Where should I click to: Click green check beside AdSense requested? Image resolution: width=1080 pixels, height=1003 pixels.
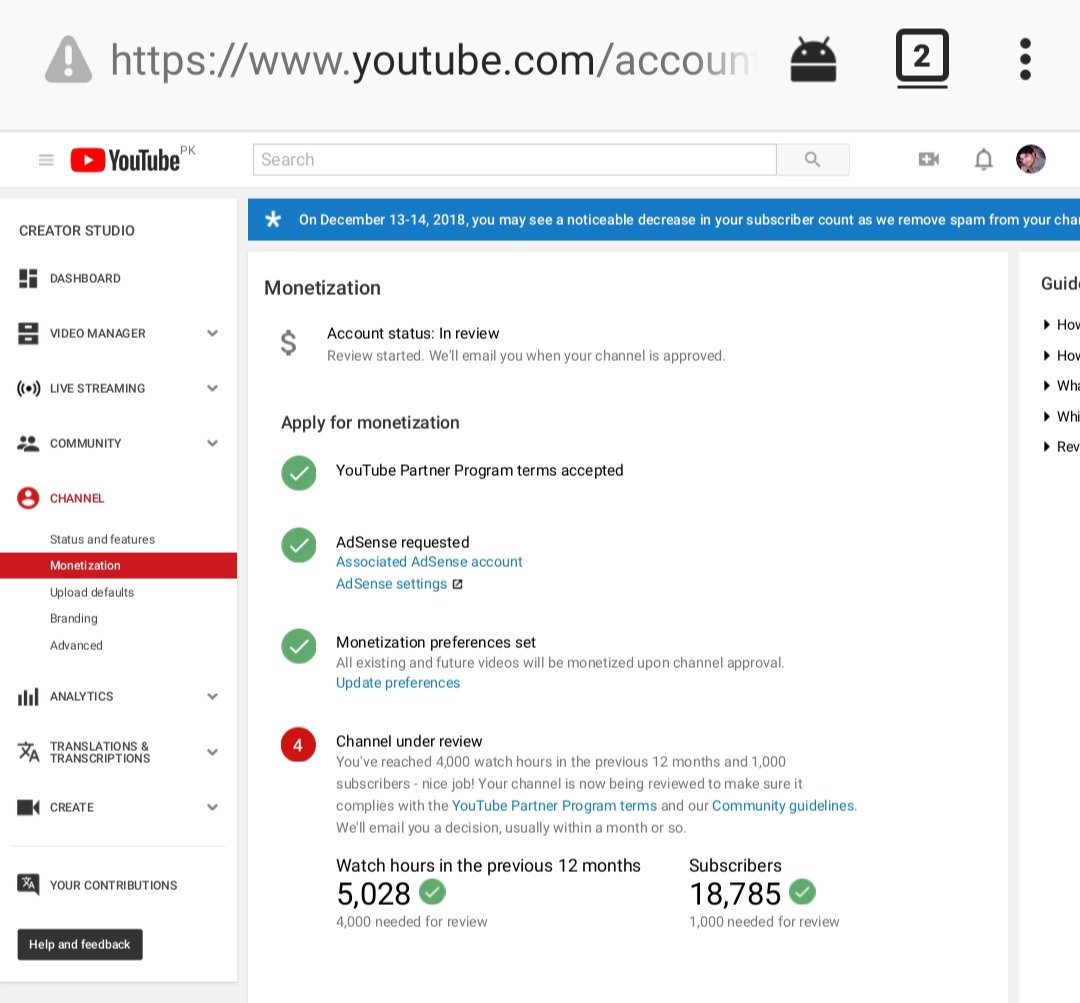(298, 545)
